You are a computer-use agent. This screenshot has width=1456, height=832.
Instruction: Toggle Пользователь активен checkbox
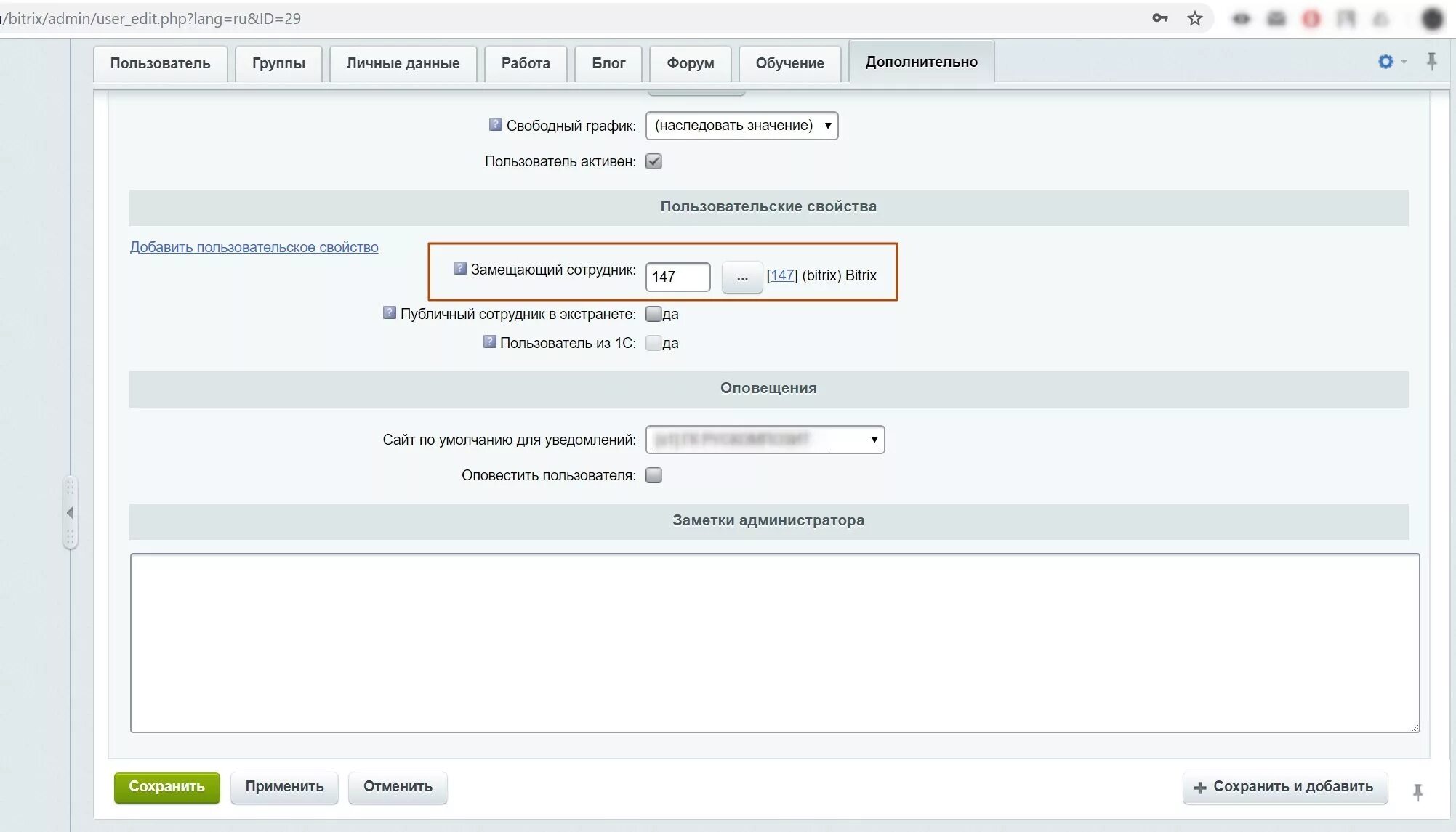tap(653, 161)
